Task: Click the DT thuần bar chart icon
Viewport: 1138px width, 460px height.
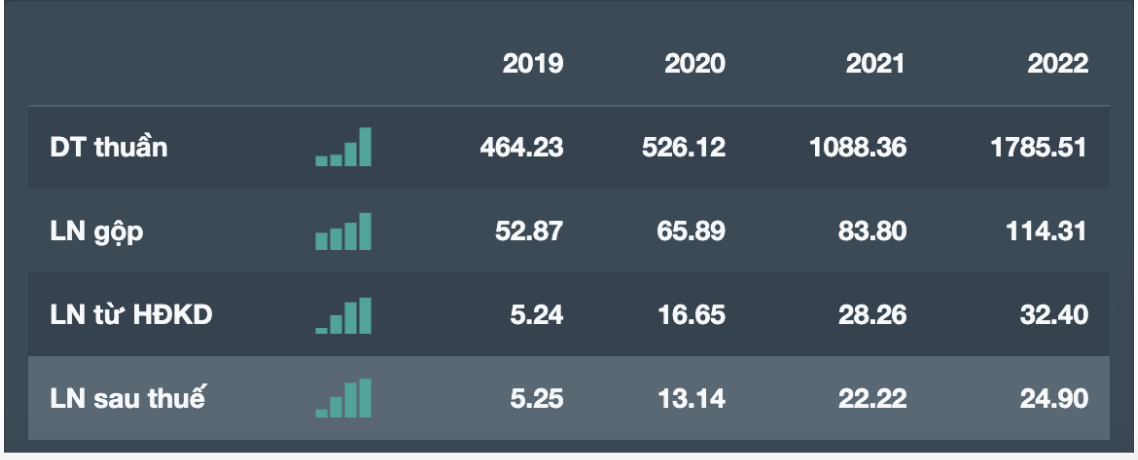Action: point(343,148)
